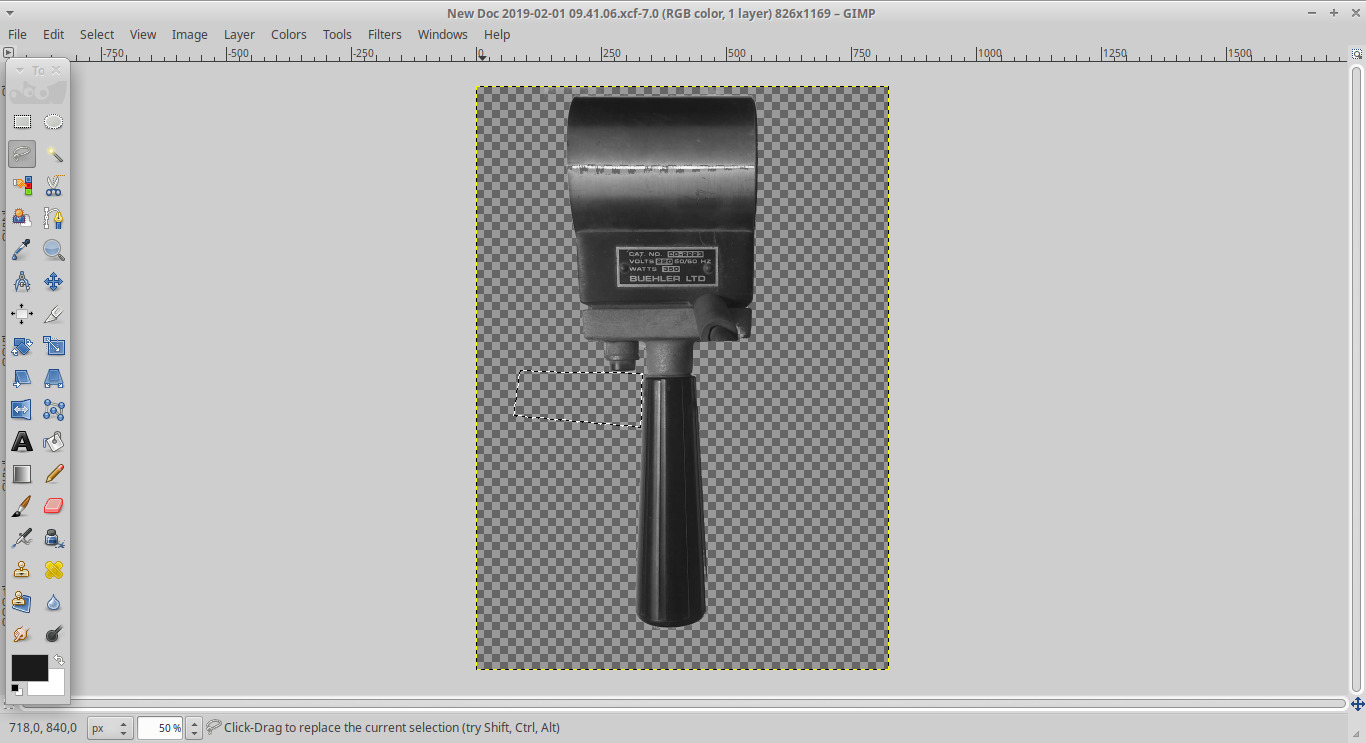This screenshot has width=1366, height=743.
Task: Open the toolbox tab menu triangle
Action: [19, 70]
